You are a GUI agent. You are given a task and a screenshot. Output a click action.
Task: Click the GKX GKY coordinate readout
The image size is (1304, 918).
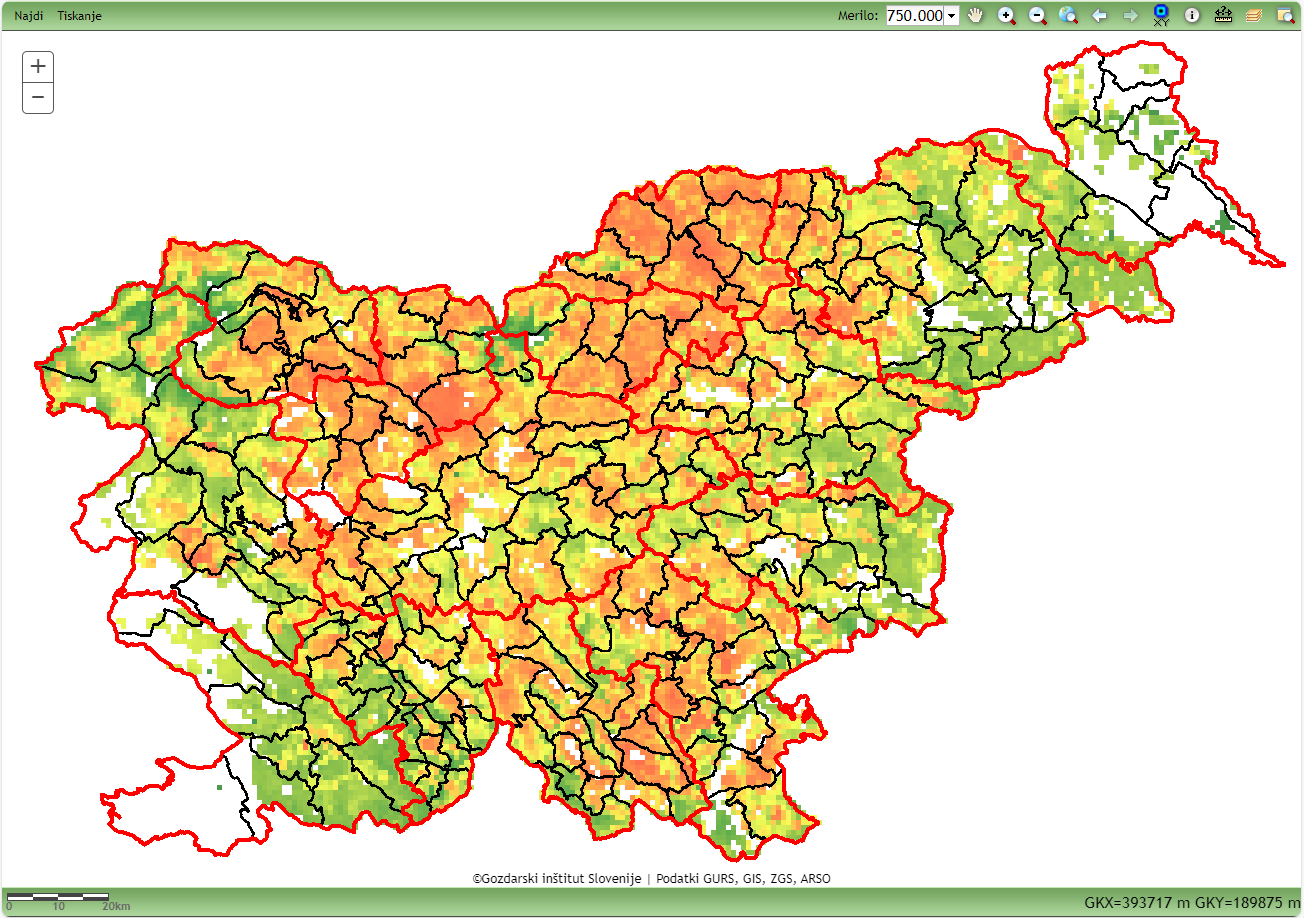pos(1192,902)
